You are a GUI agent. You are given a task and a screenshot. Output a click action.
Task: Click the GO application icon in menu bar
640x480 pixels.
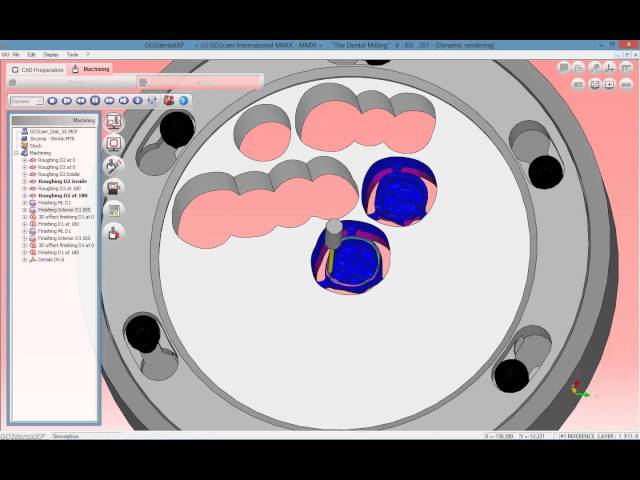pos(5,54)
